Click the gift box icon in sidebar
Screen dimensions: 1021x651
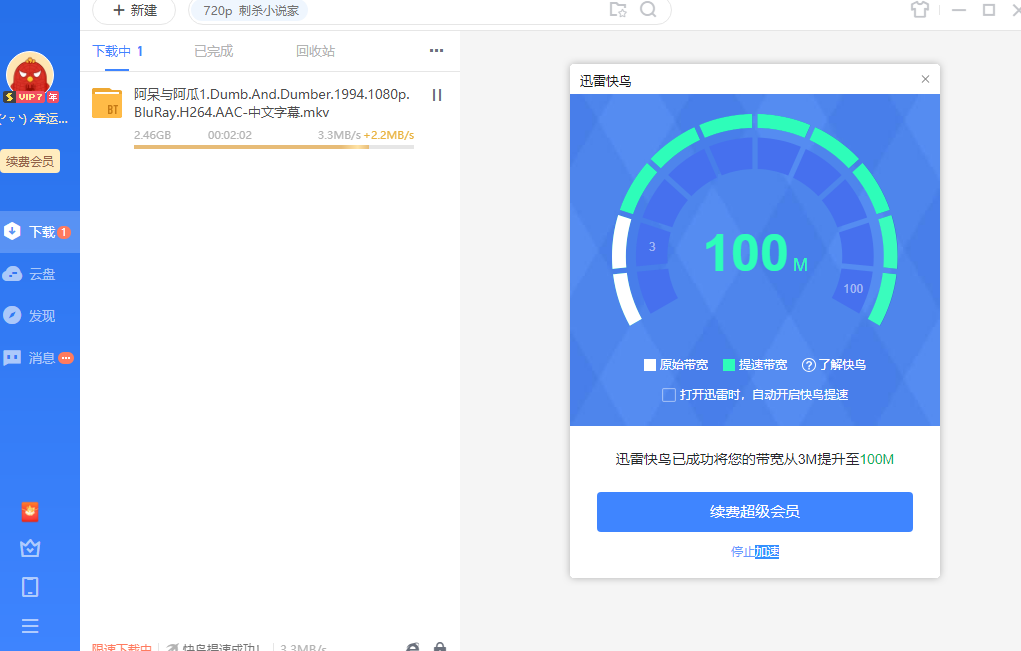point(29,548)
